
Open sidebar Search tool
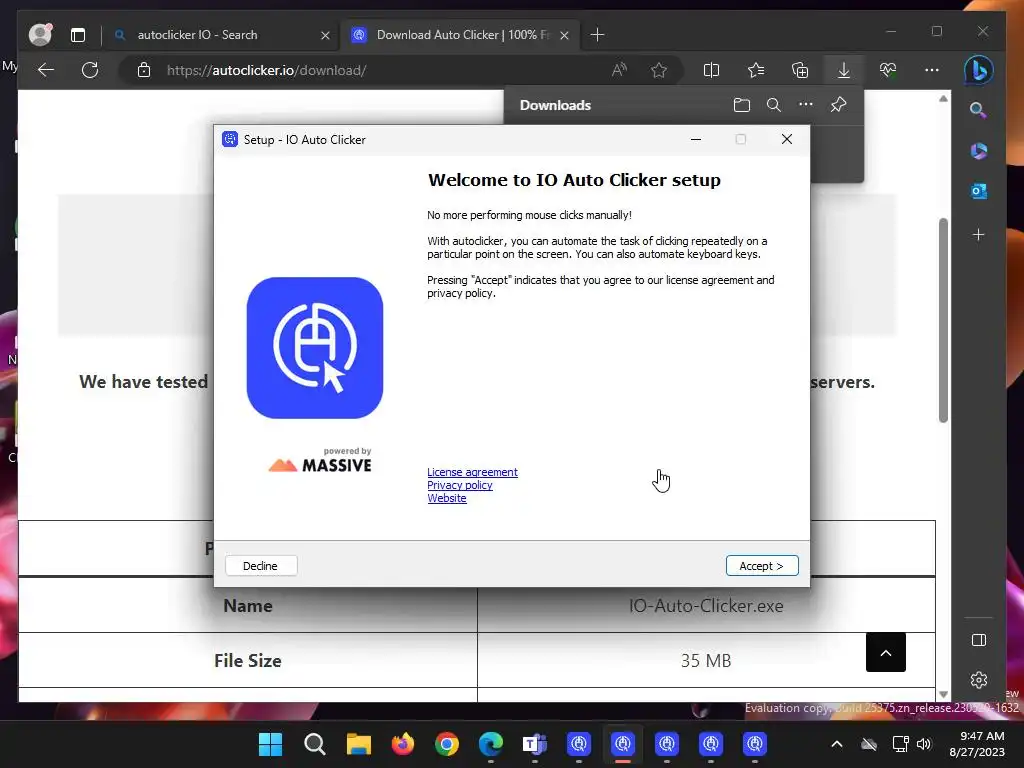(x=978, y=110)
